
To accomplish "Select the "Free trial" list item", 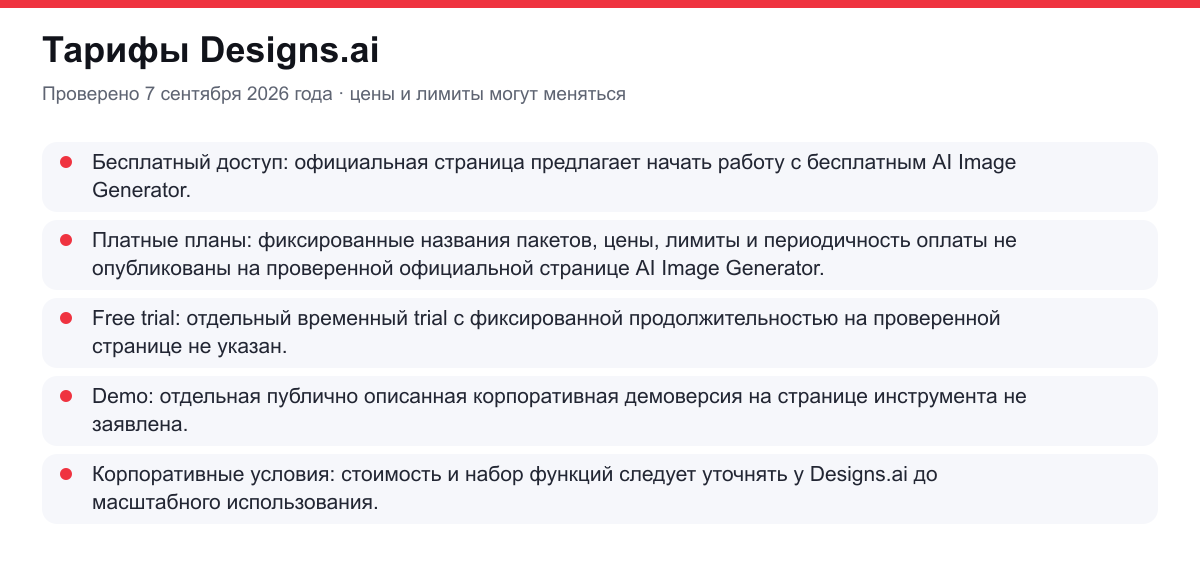I will [600, 332].
